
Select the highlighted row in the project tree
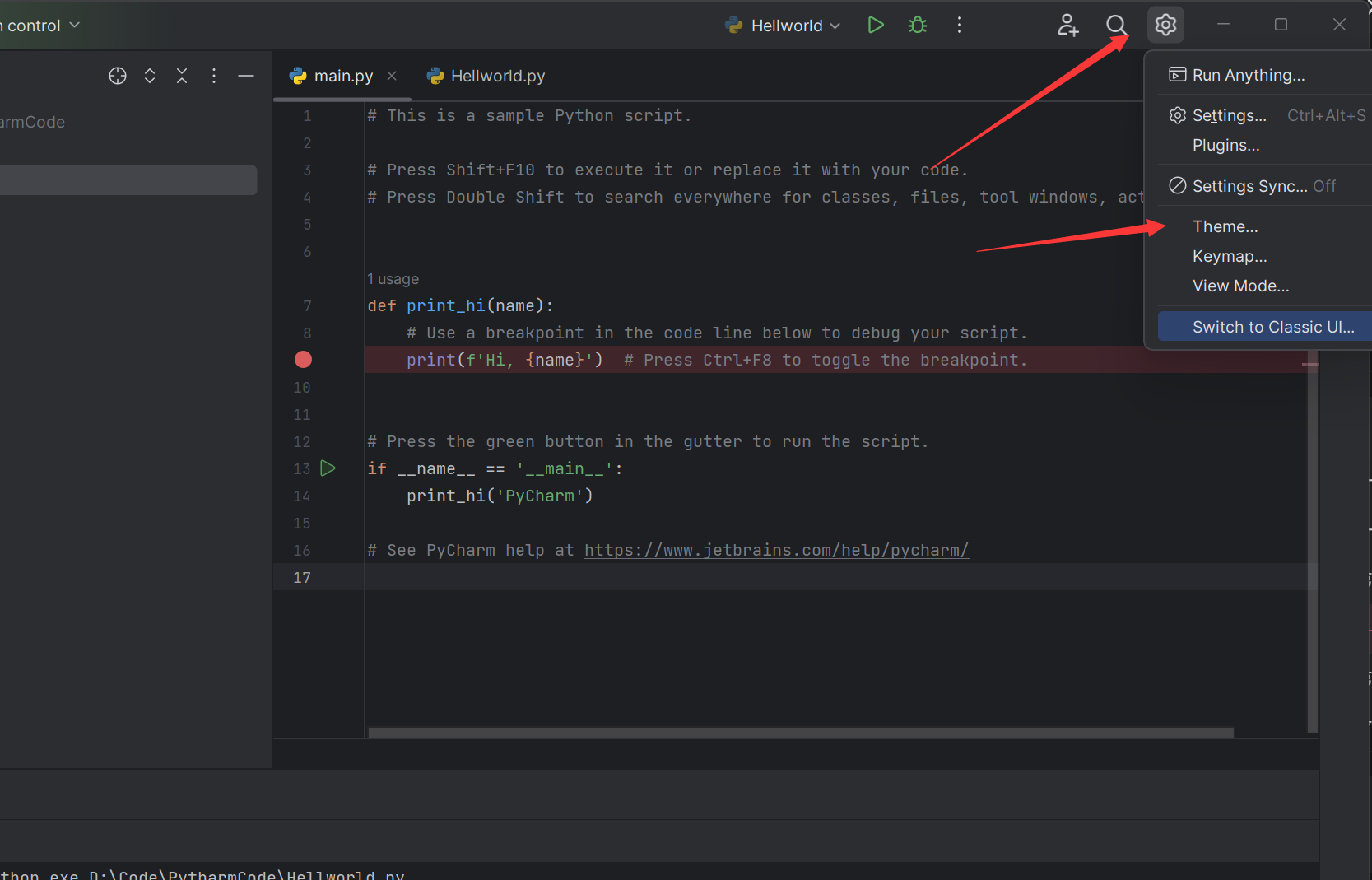pyautogui.click(x=128, y=180)
